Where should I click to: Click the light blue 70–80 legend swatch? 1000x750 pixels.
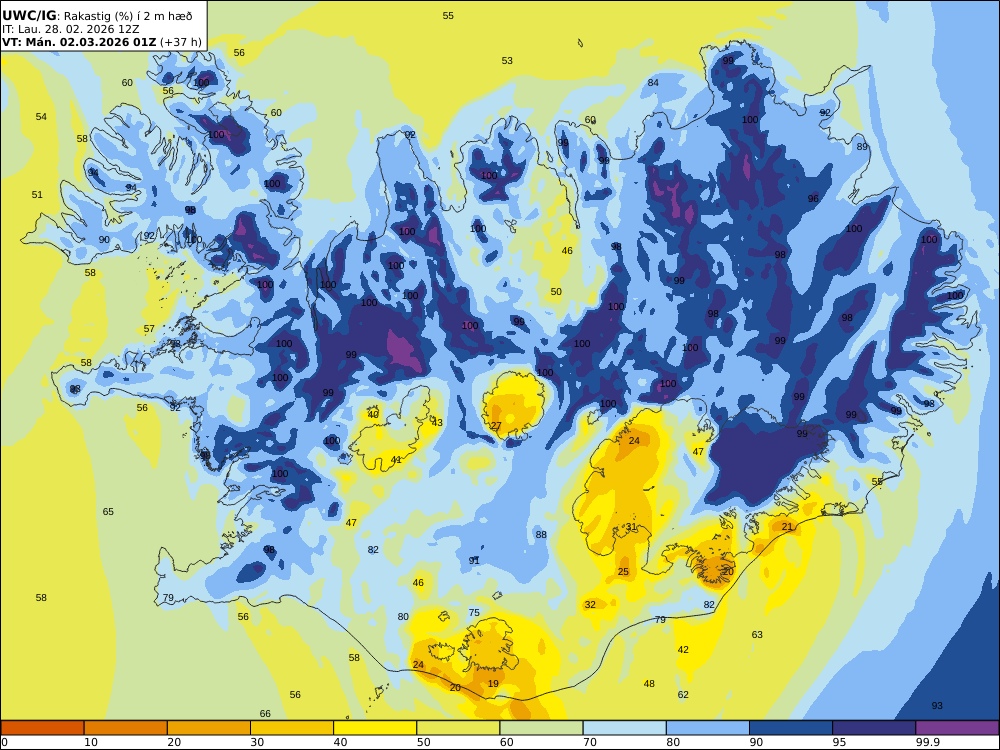click(624, 728)
